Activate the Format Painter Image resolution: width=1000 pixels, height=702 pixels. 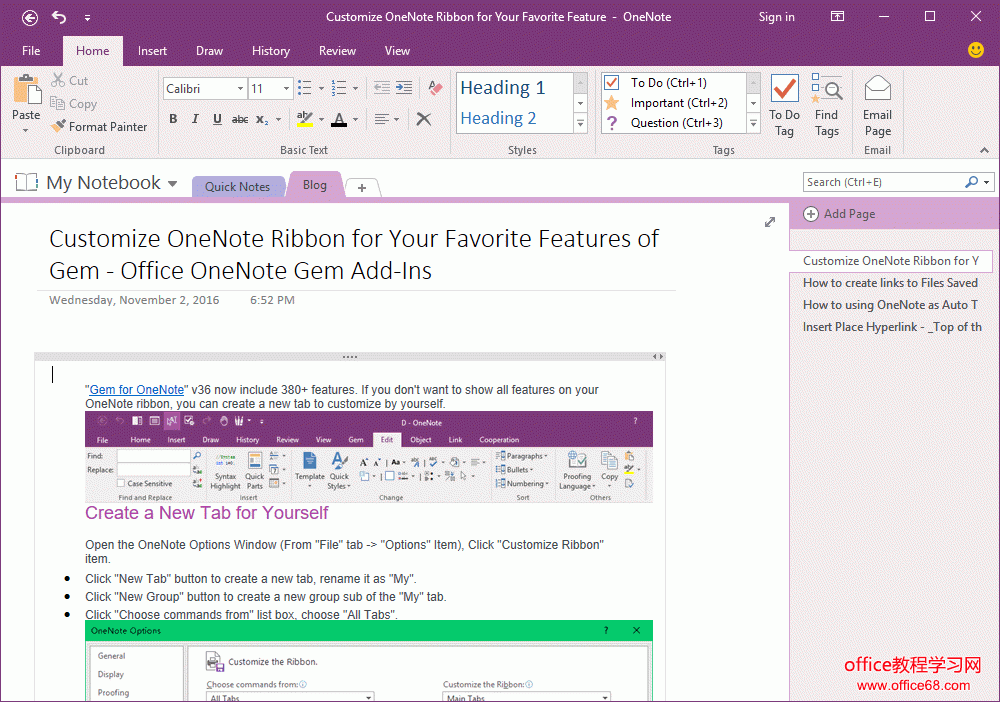99,126
